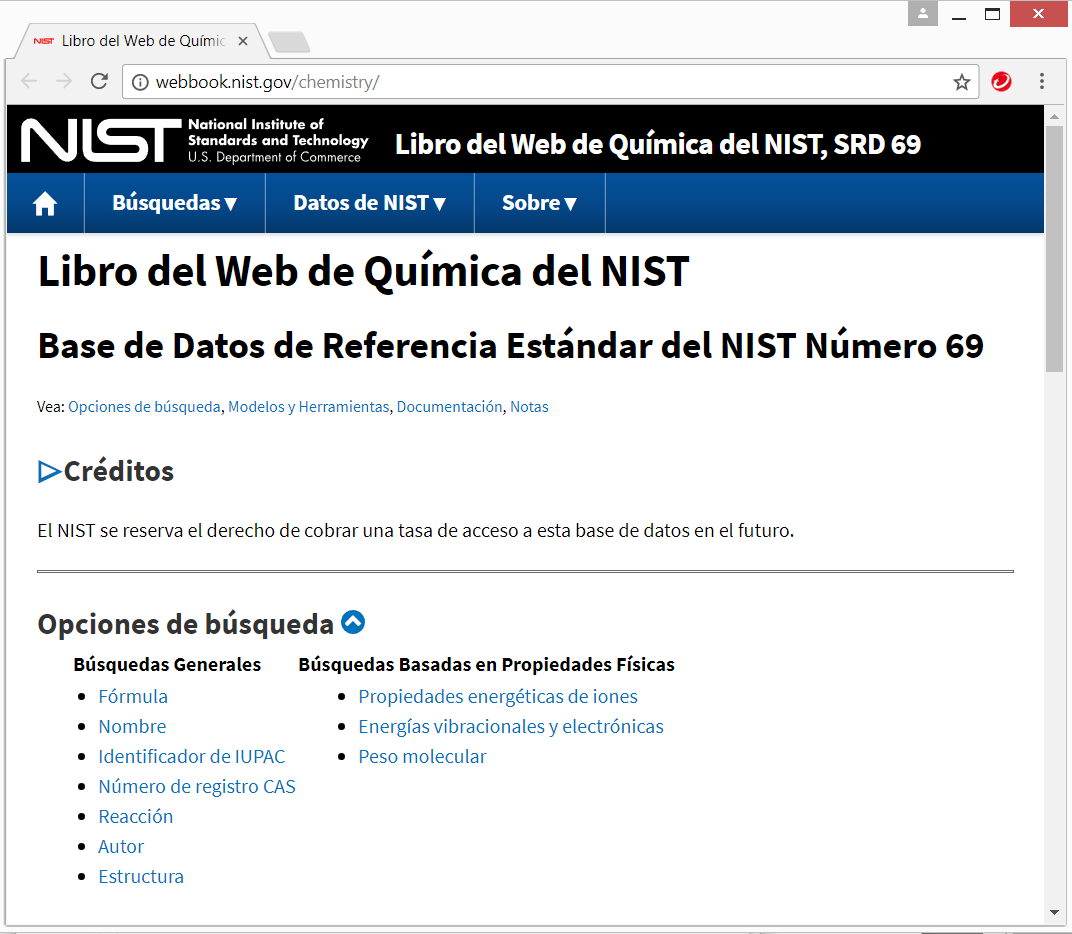Open the Modelos y Herramientas link
Viewport: 1072px width, 934px height.
(308, 407)
